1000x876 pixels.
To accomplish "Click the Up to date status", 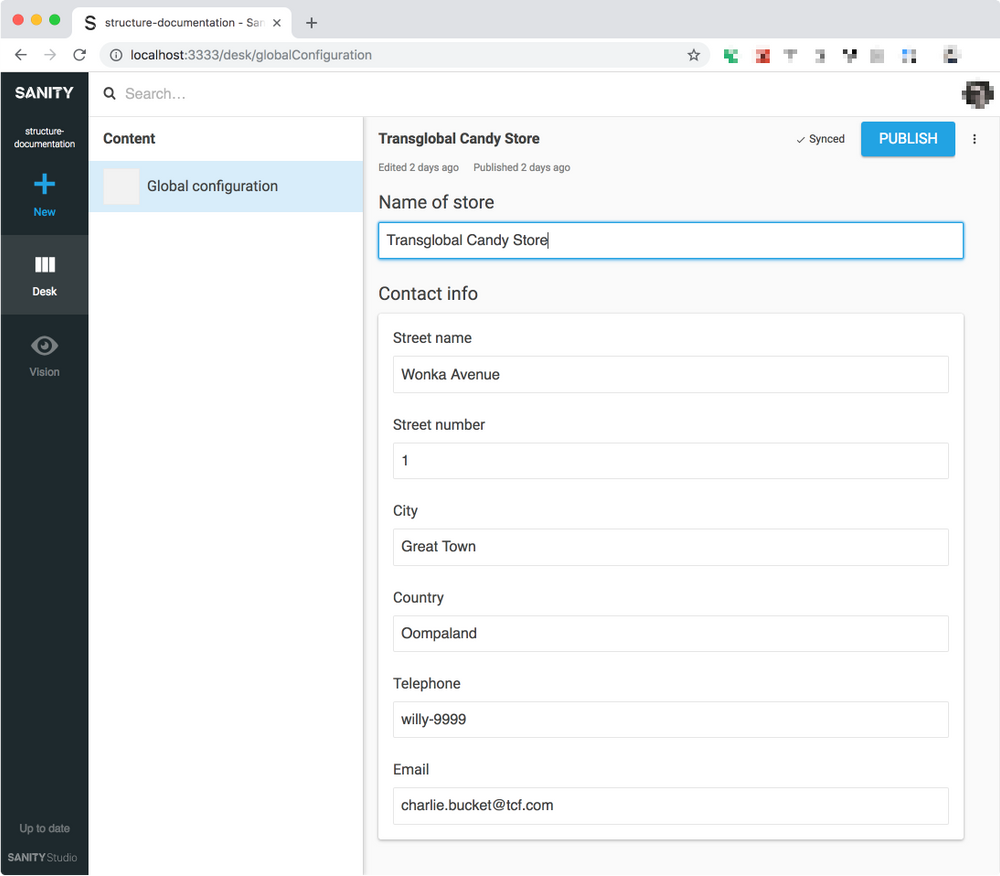I will [44, 828].
